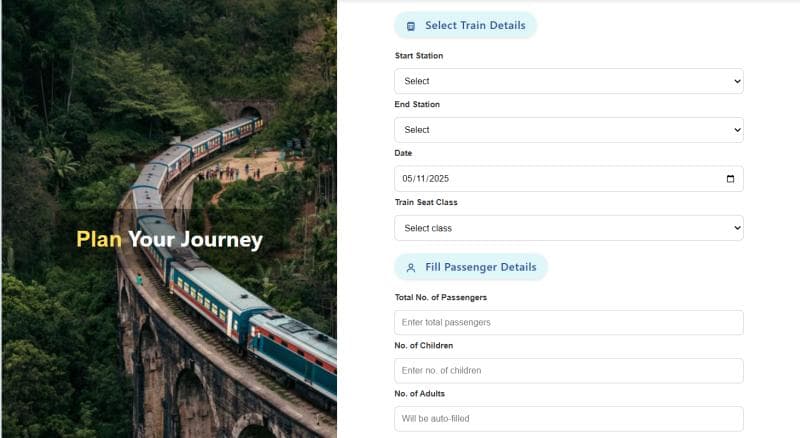Viewport: 800px width, 438px height.
Task: Click the date field showing 05/11/2025
Action: [x=568, y=179]
